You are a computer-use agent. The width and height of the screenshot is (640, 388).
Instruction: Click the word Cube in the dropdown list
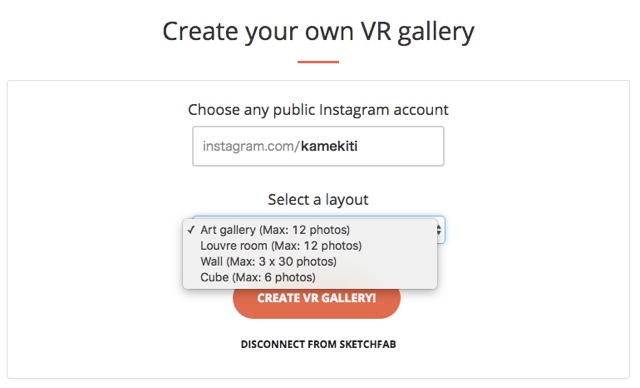click(214, 277)
